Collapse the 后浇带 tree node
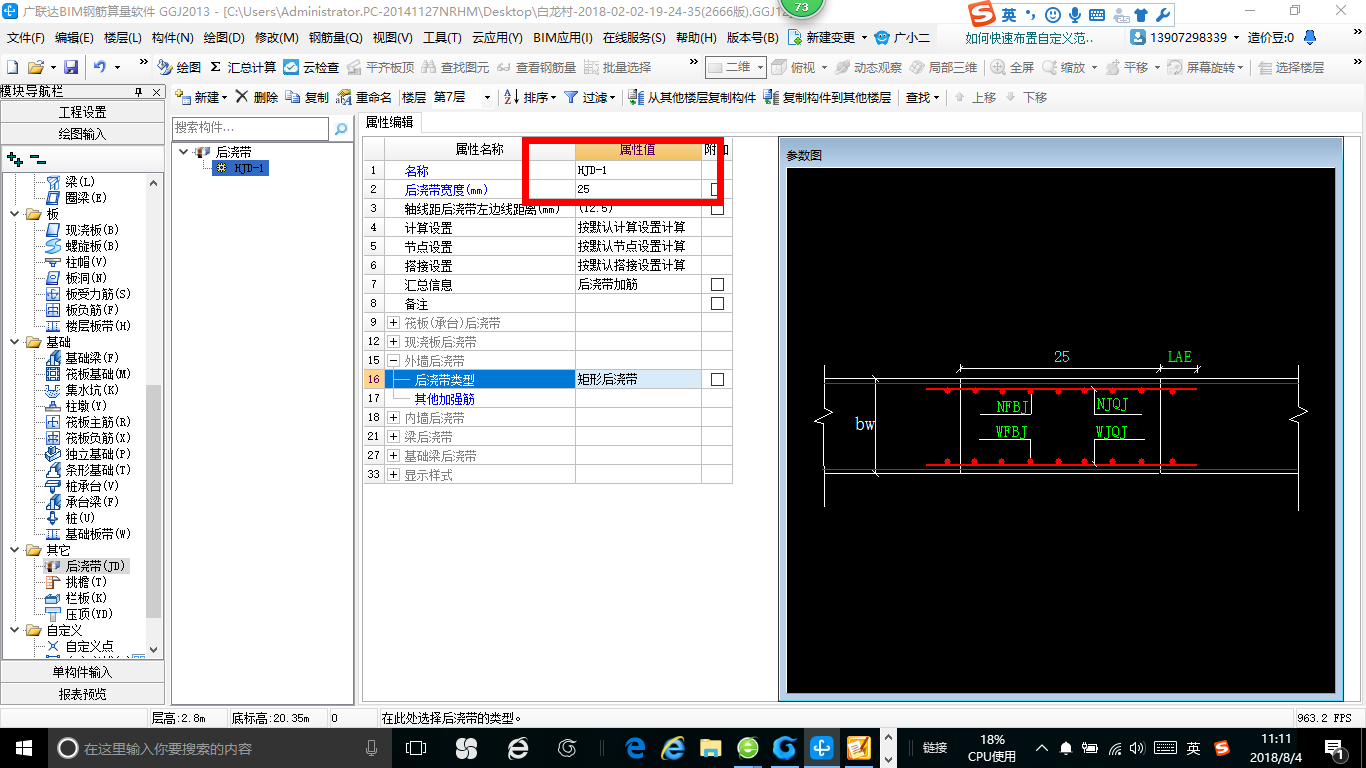Screen dimensions: 1366x768 (x=184, y=152)
